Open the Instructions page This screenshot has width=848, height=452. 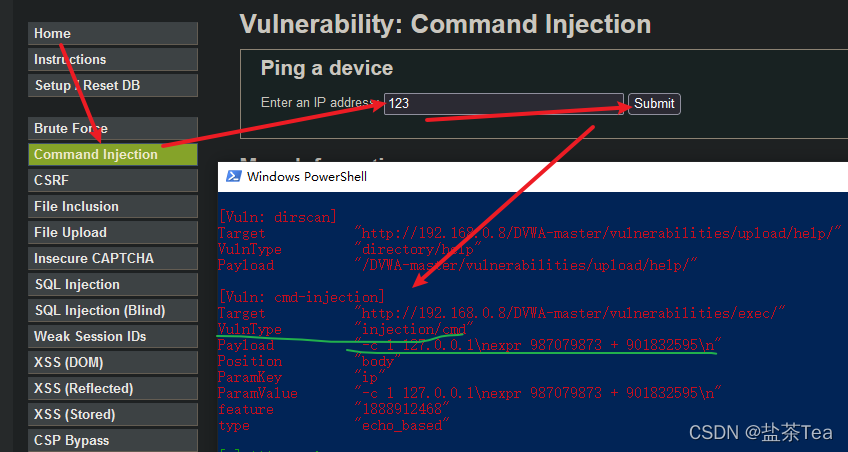click(x=113, y=59)
